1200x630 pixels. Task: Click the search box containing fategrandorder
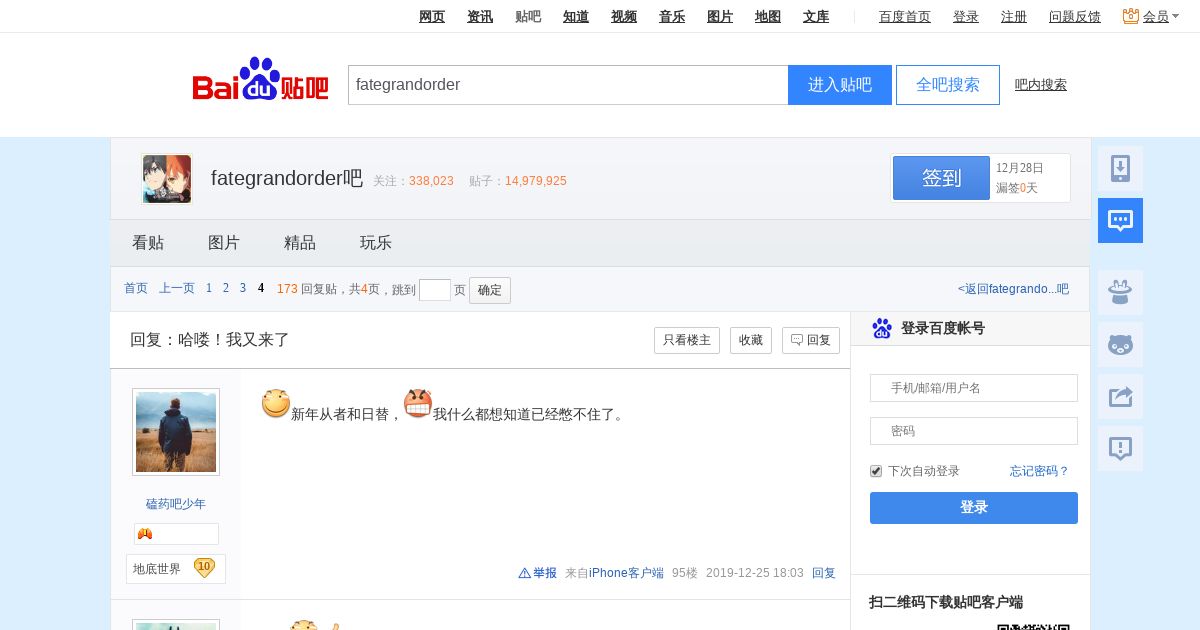(568, 85)
